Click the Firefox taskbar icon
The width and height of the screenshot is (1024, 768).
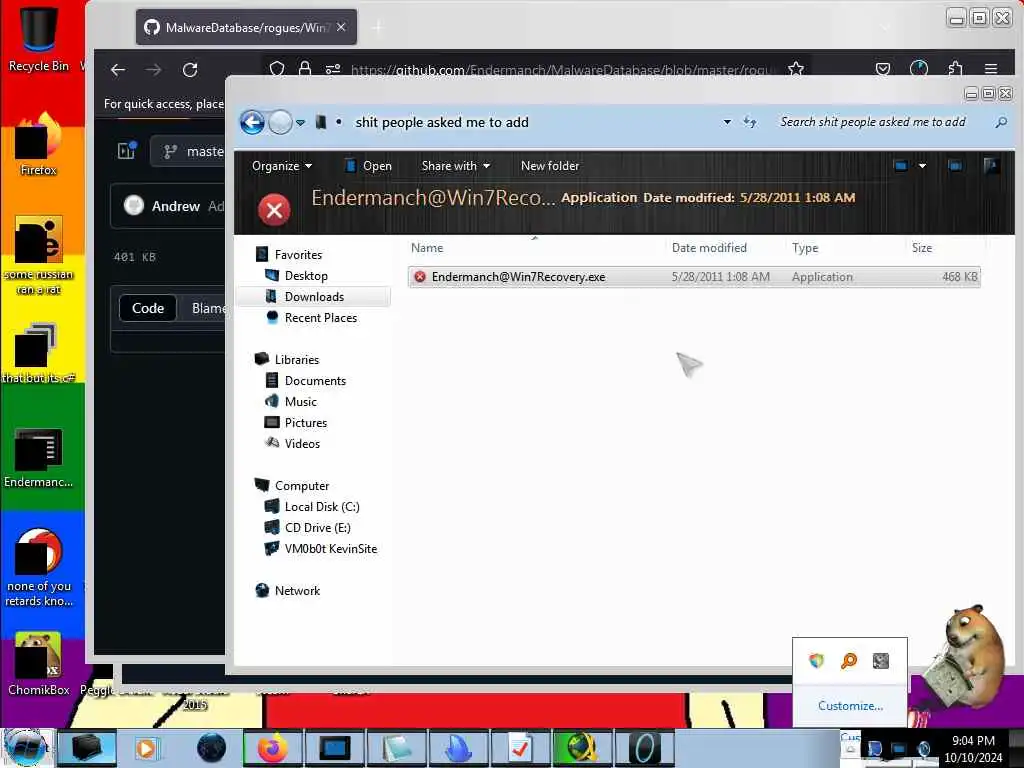point(272,748)
